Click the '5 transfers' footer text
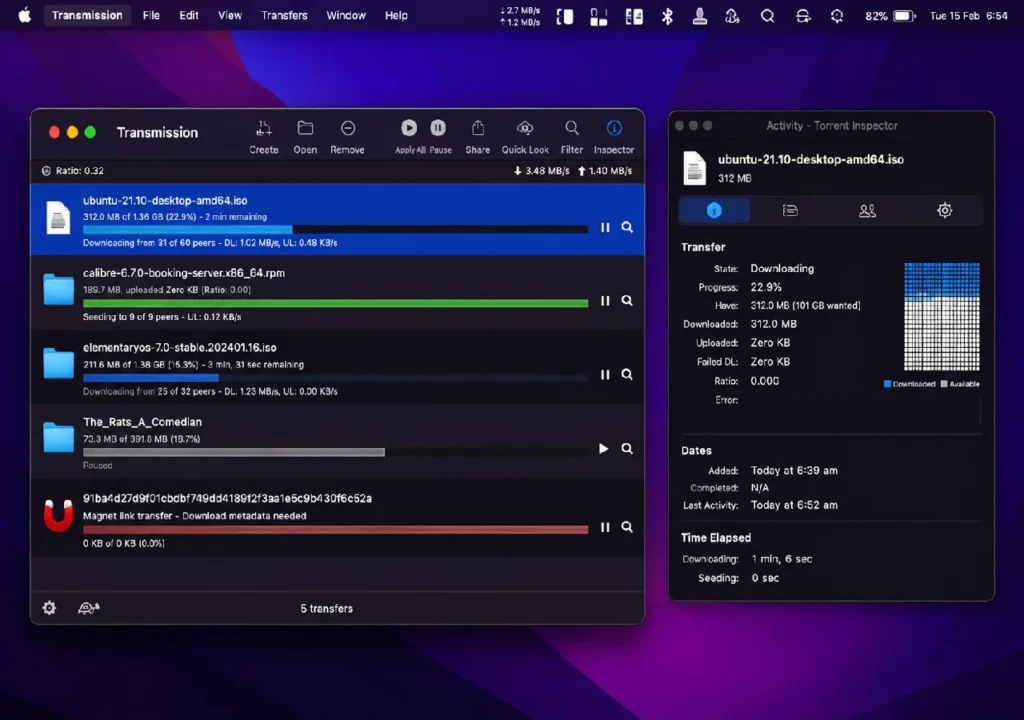 coord(327,608)
